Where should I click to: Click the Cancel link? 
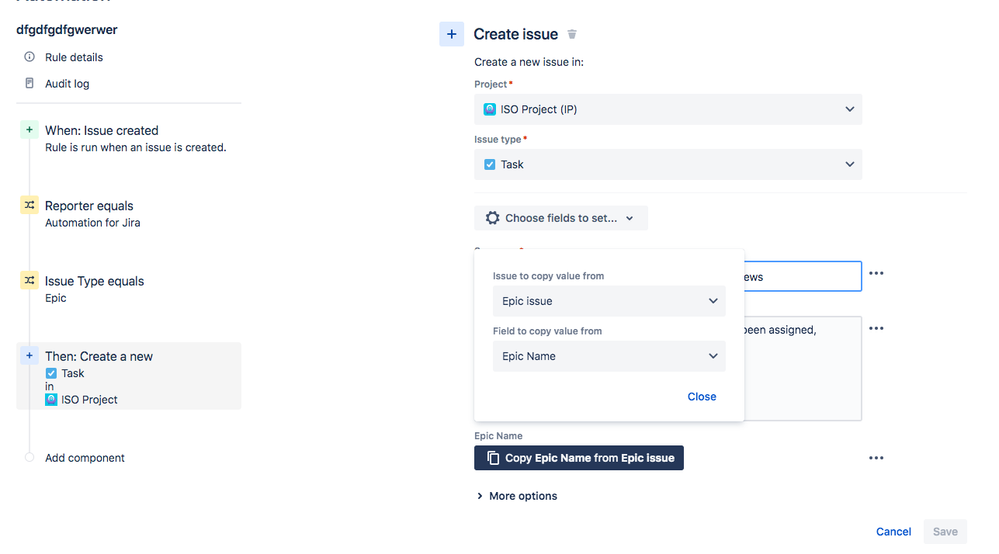tap(893, 532)
